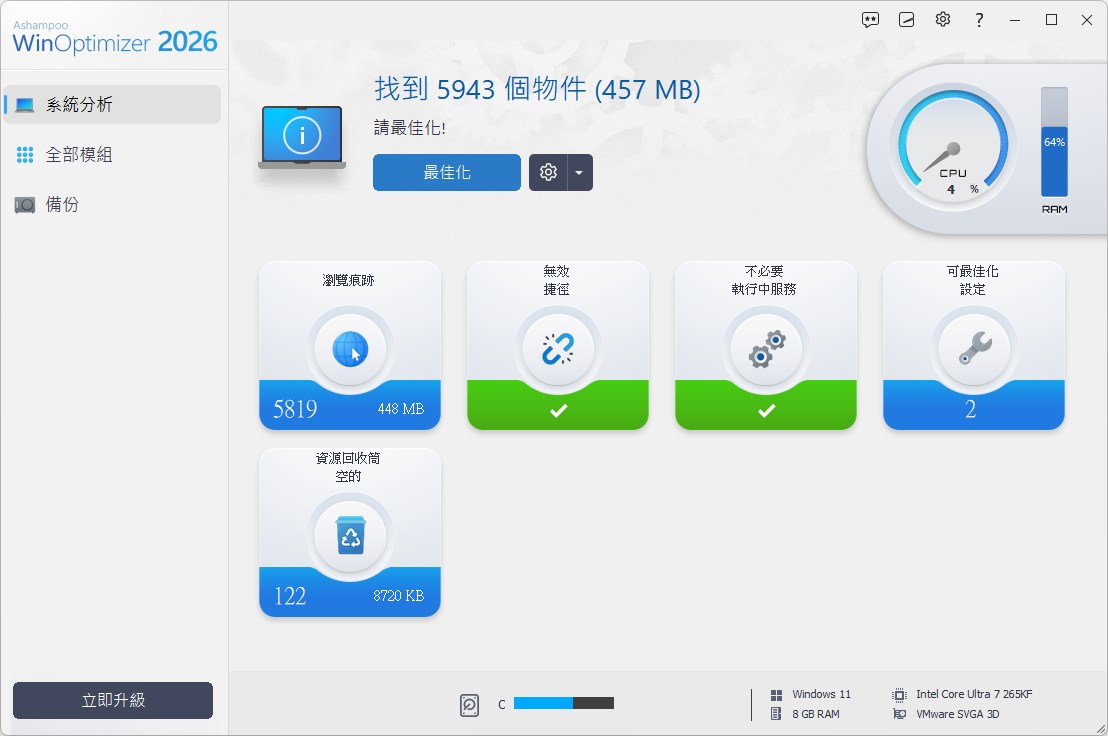Click the window resize grip corner
Screen dimensions: 1108x736
pyautogui.click(x=1101, y=729)
